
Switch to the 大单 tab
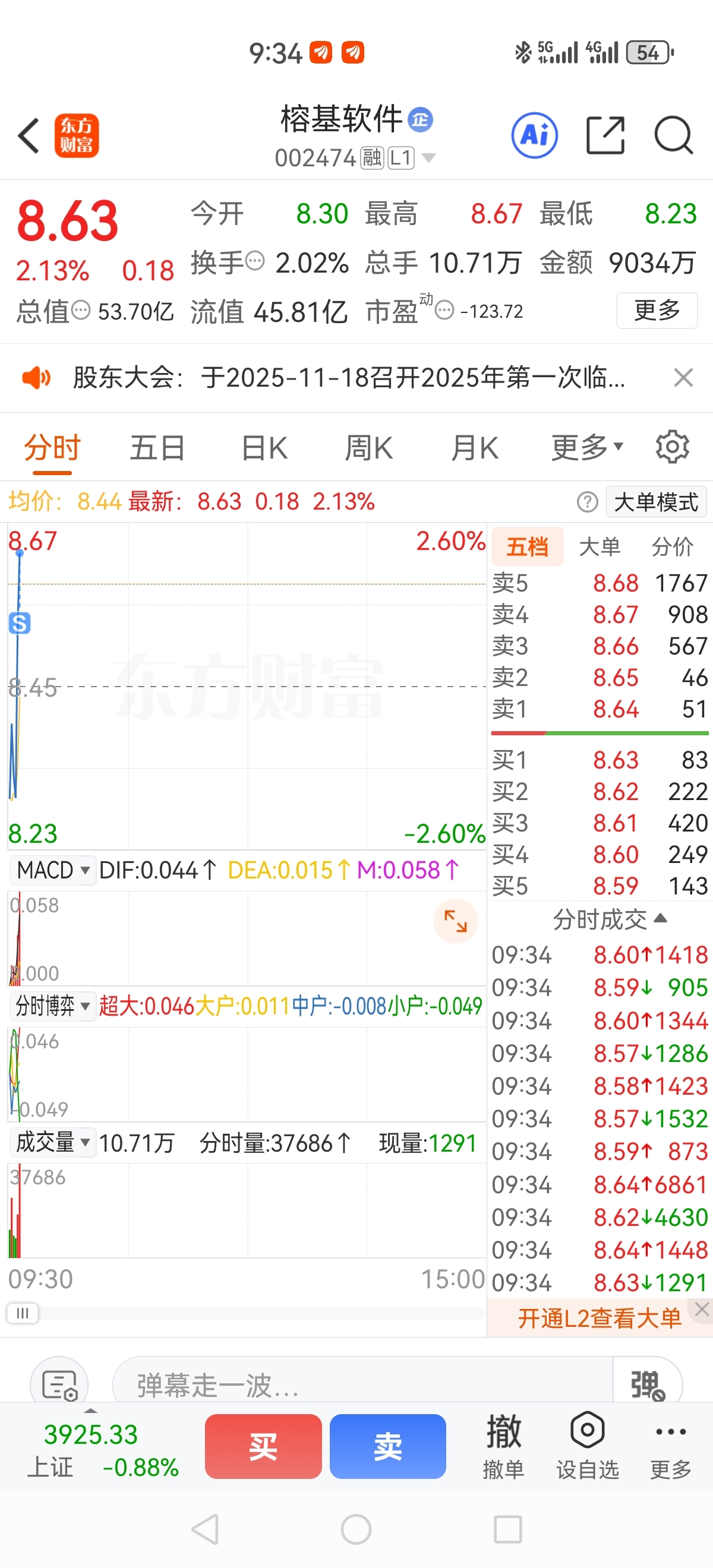pos(600,546)
